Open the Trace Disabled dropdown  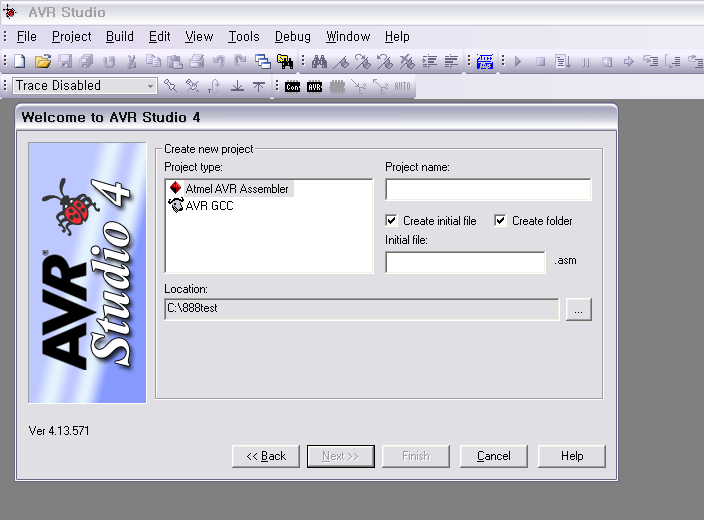pyautogui.click(x=150, y=86)
